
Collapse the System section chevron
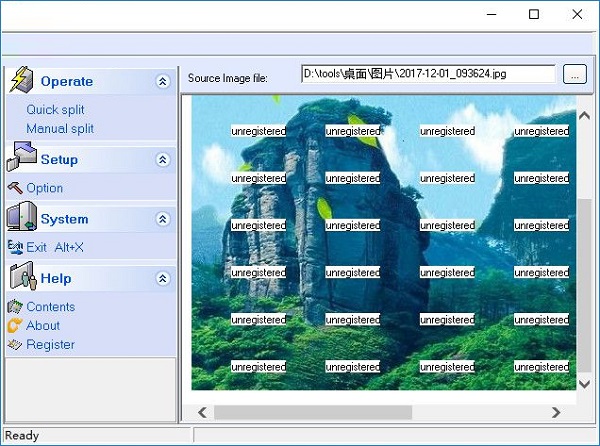pos(163,219)
